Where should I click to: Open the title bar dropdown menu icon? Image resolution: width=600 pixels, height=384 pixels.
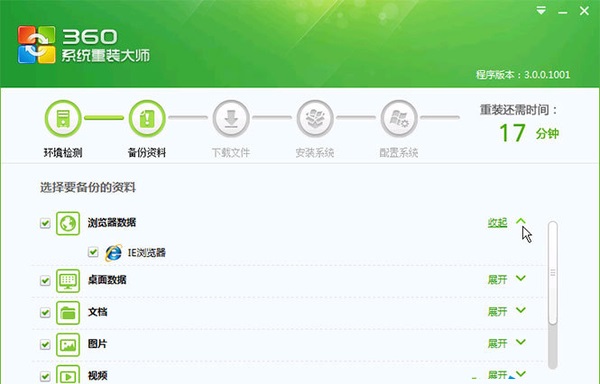click(x=541, y=11)
